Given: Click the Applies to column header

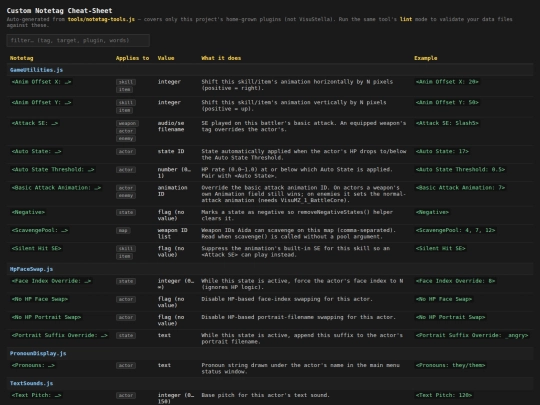Looking at the screenshot, I should (132, 58).
